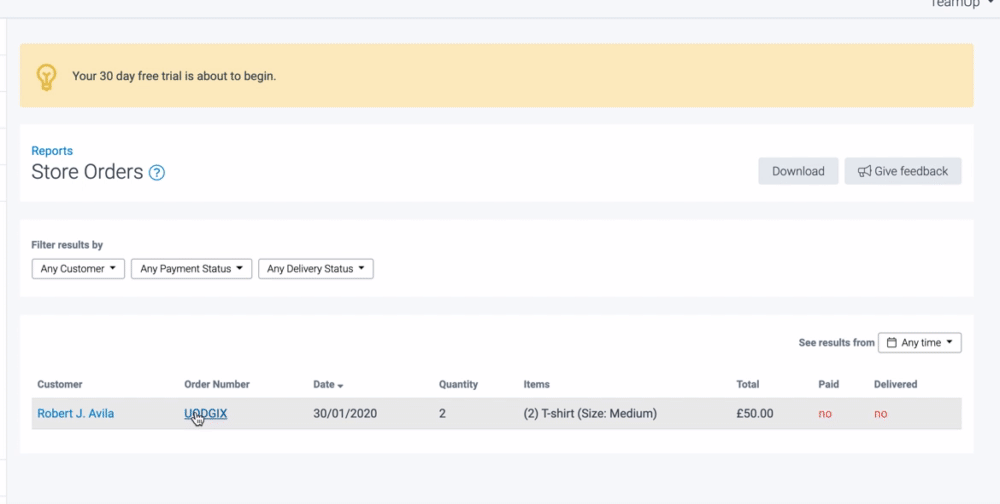The height and width of the screenshot is (504, 1000).
Task: Go back to Reports via breadcrumb link
Action: click(52, 151)
